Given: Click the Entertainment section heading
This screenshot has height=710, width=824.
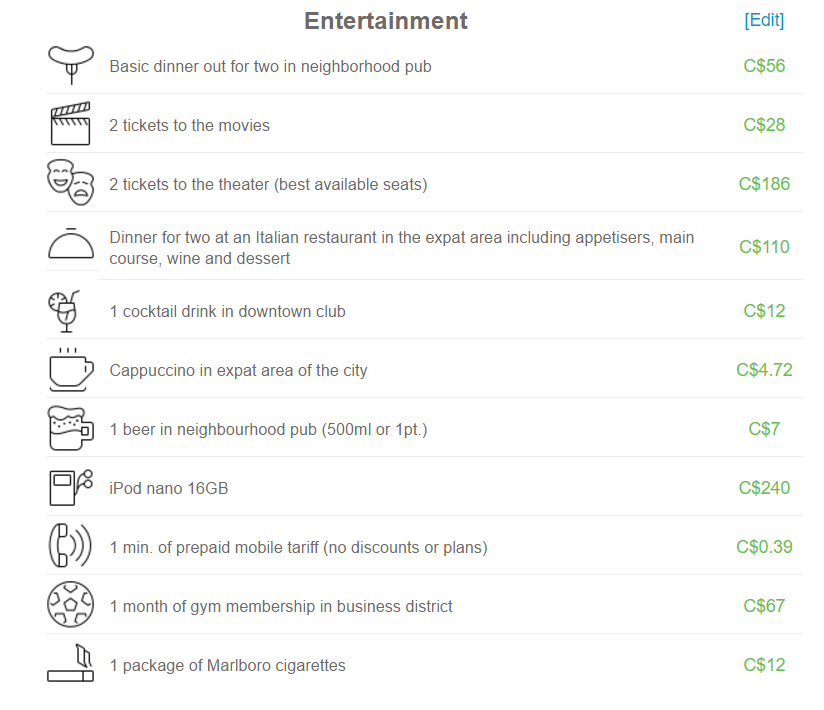Looking at the screenshot, I should 386,21.
